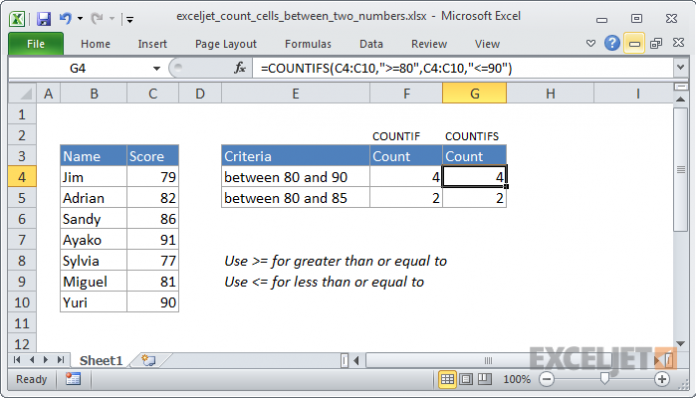This screenshot has height=398, width=696.
Task: Select Sylvia's score 77
Action: pyautogui.click(x=153, y=261)
